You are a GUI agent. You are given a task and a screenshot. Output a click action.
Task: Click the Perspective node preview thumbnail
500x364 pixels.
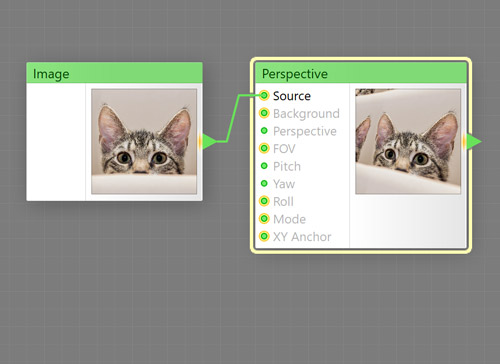pyautogui.click(x=408, y=141)
